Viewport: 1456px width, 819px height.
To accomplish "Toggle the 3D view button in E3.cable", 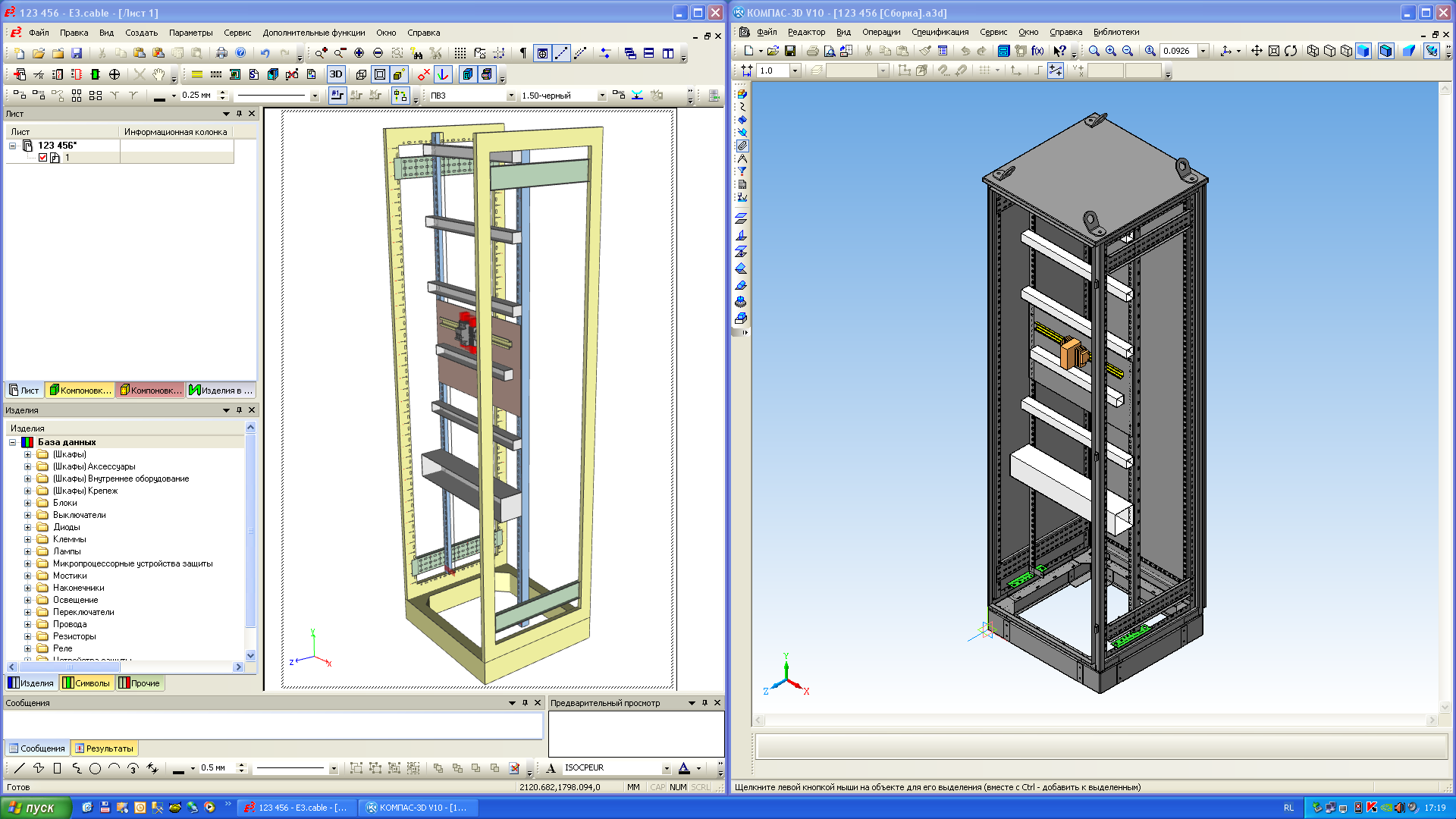I will [x=335, y=74].
